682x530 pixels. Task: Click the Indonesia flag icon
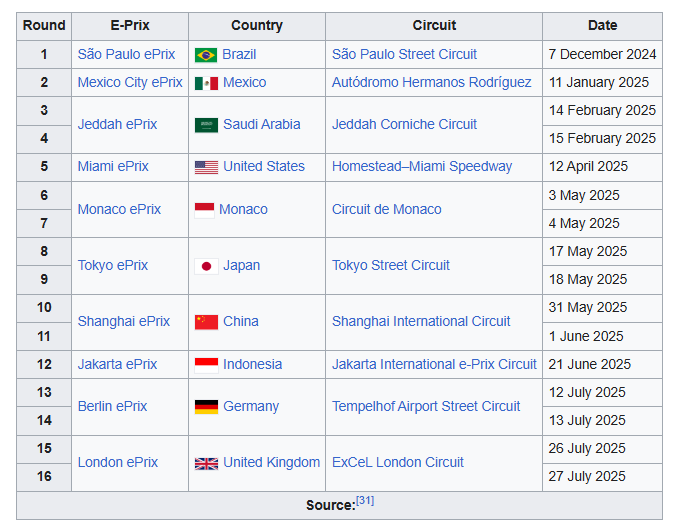(206, 365)
